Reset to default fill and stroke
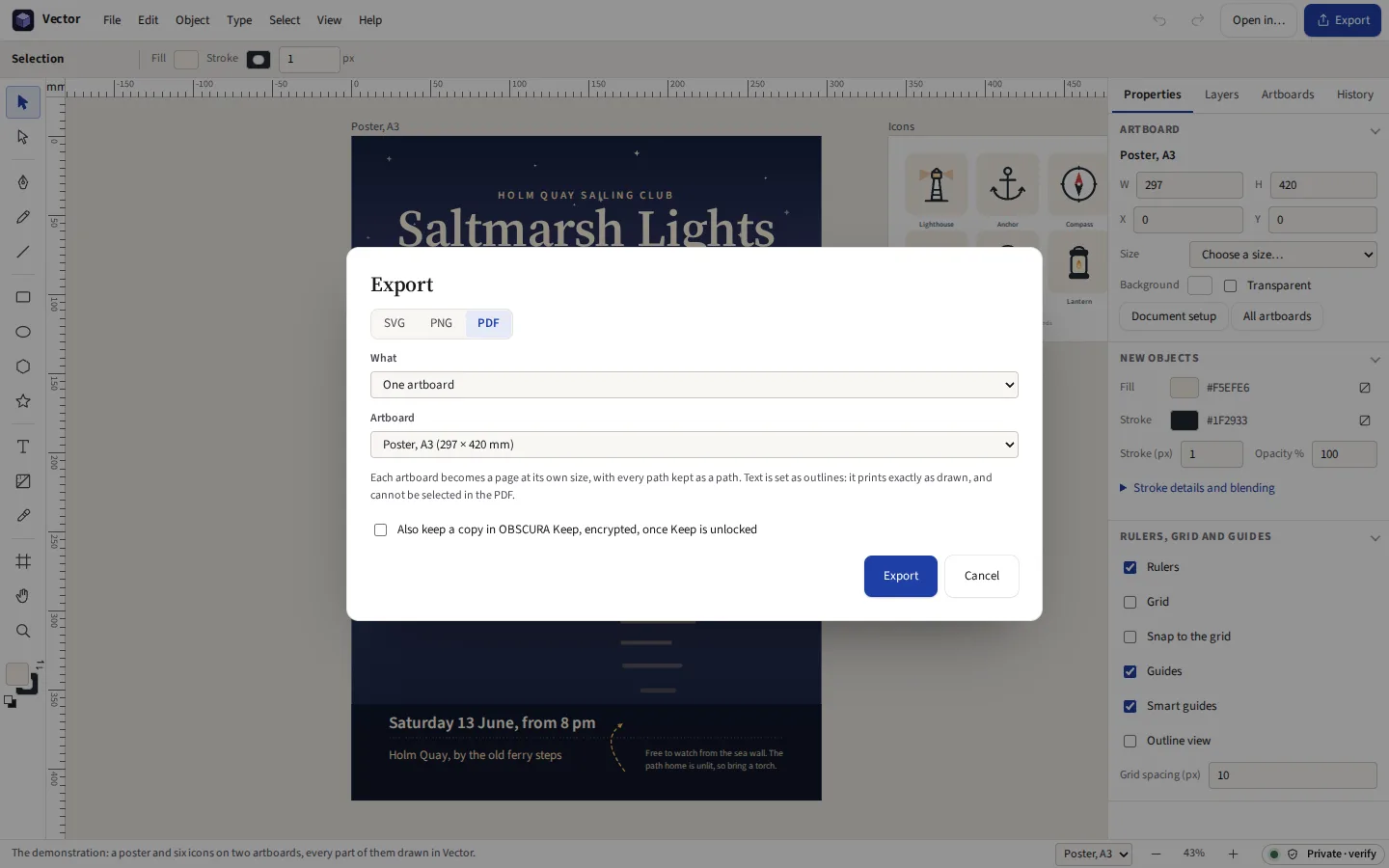 coord(10,702)
